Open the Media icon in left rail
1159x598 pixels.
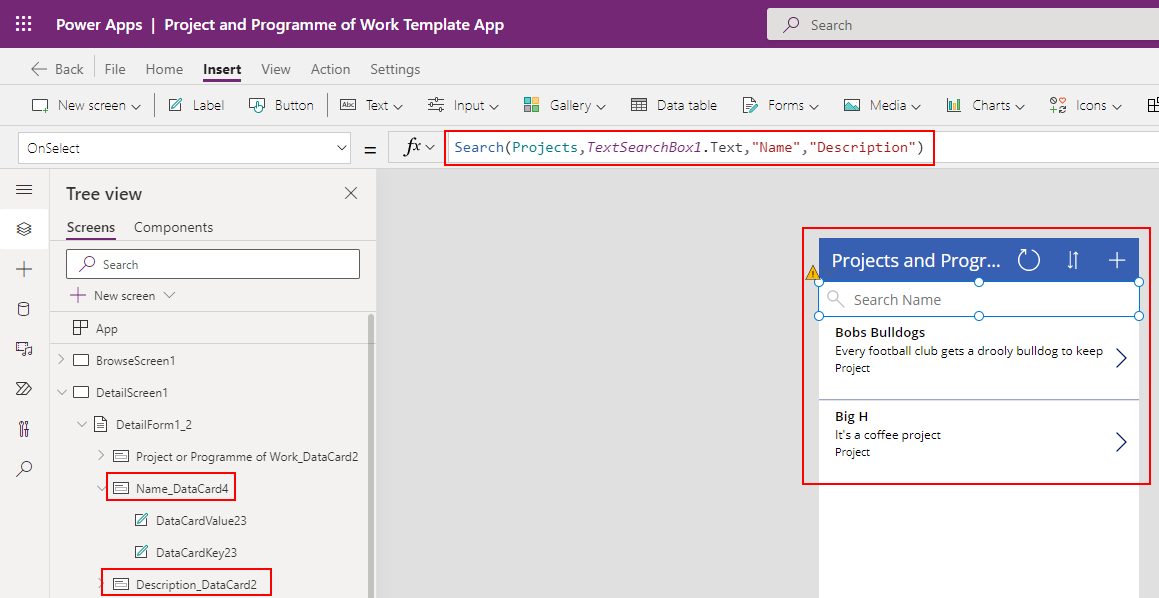24,348
